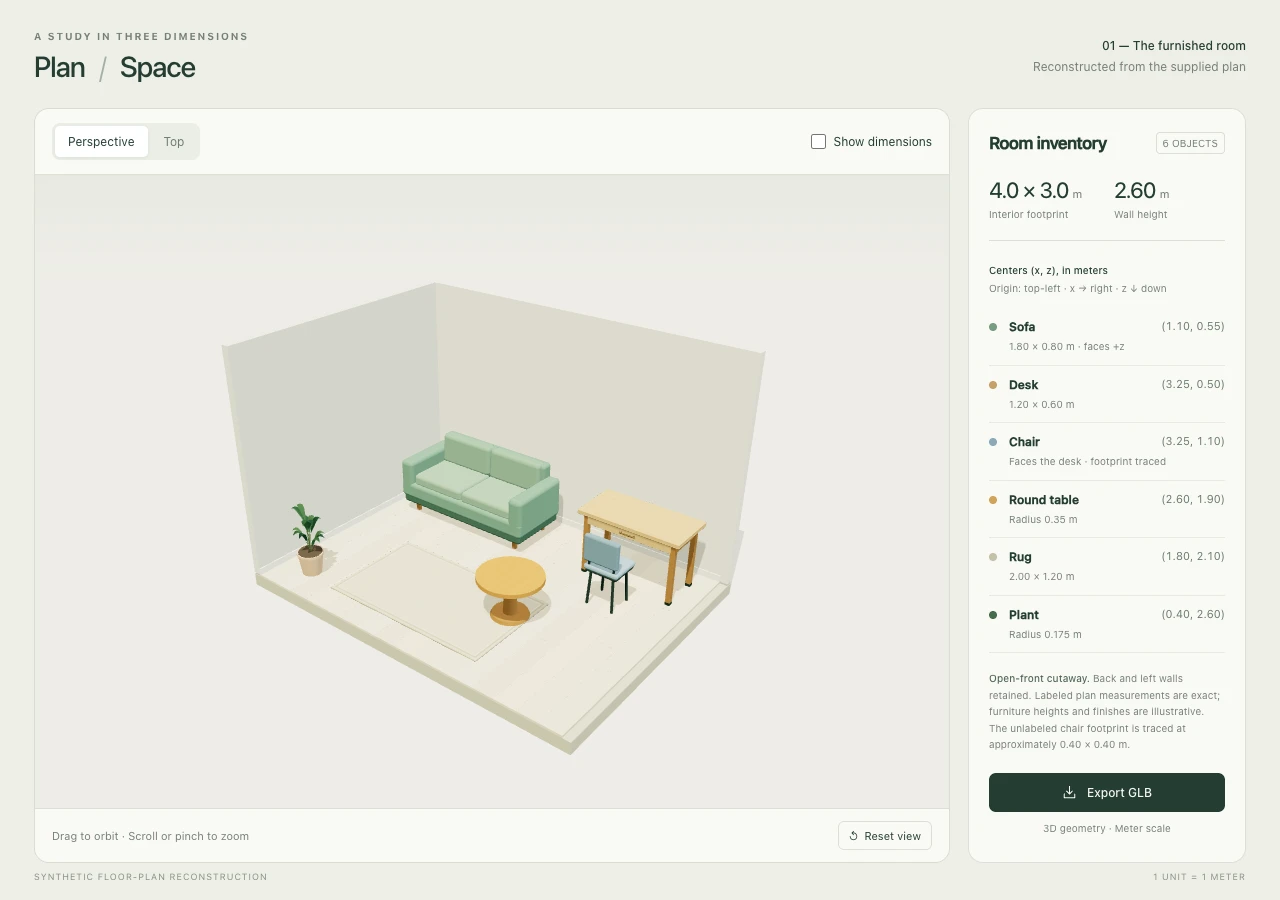The width and height of the screenshot is (1280, 900).
Task: Switch to the Top view tab
Action: click(x=174, y=142)
